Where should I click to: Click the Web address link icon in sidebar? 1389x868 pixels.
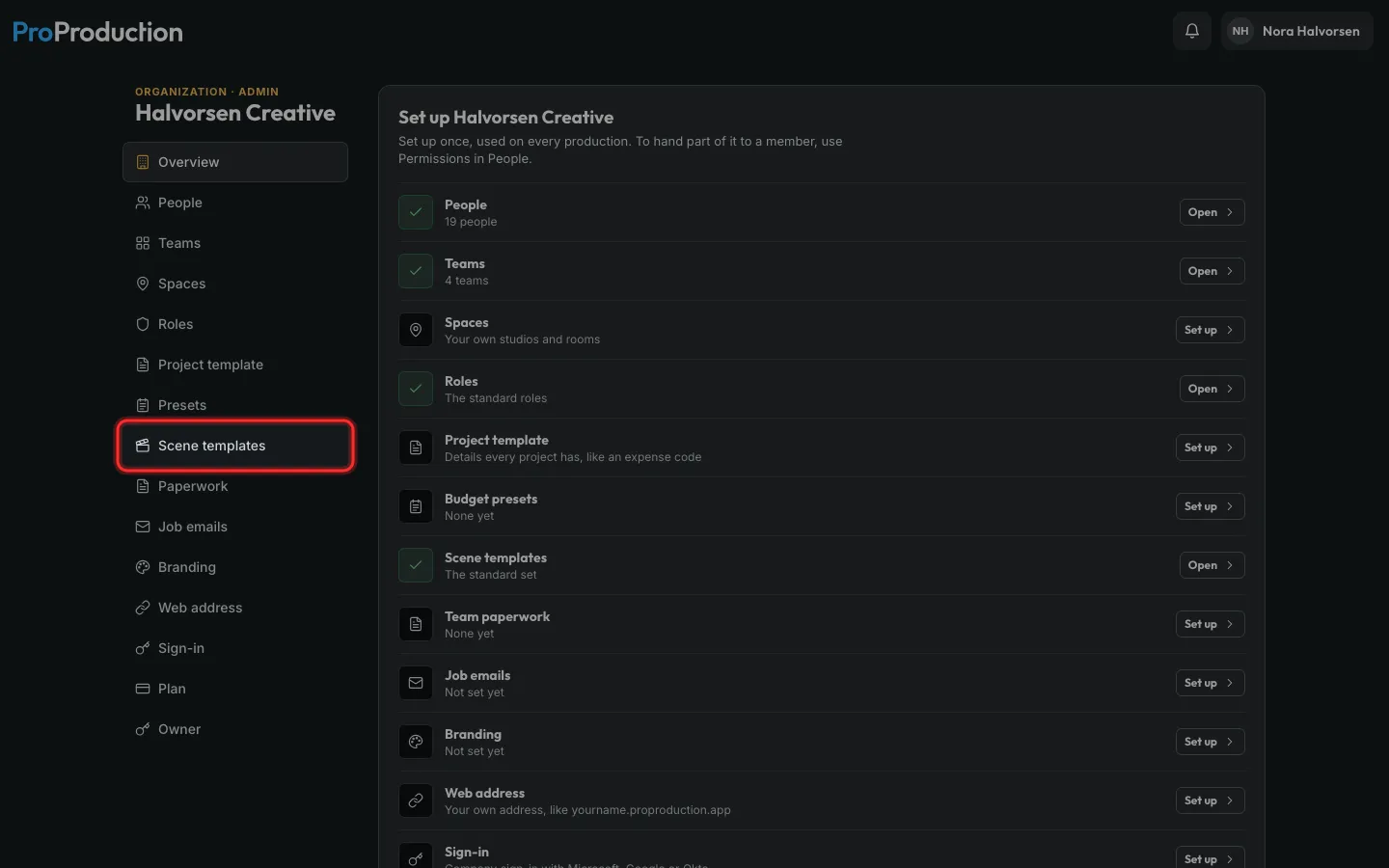[143, 608]
